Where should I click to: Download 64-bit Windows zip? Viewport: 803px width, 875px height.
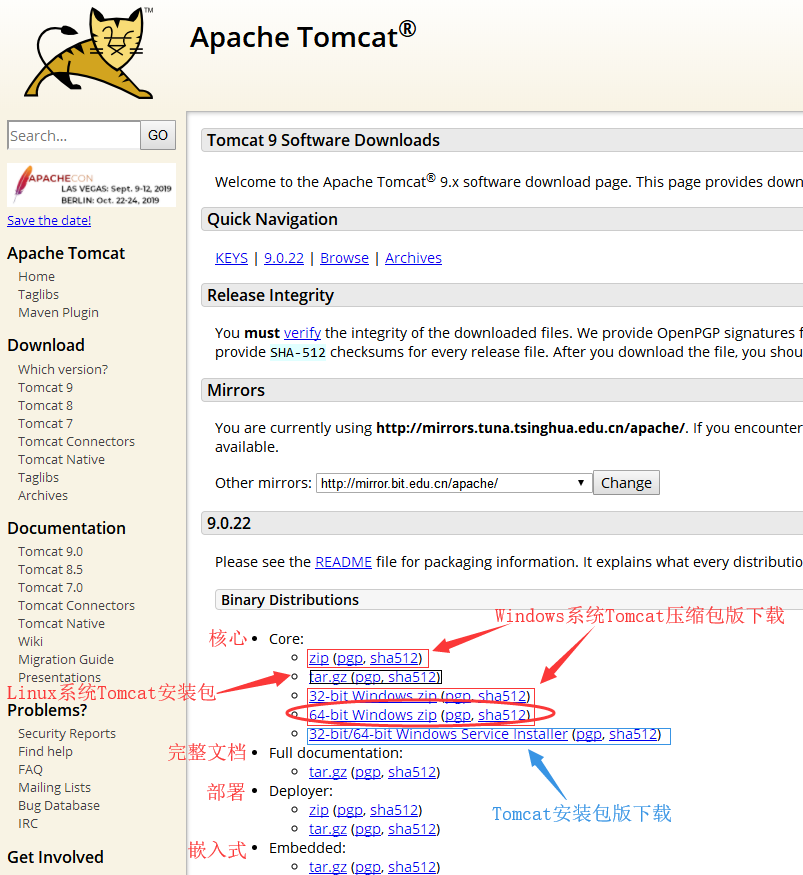[x=373, y=715]
